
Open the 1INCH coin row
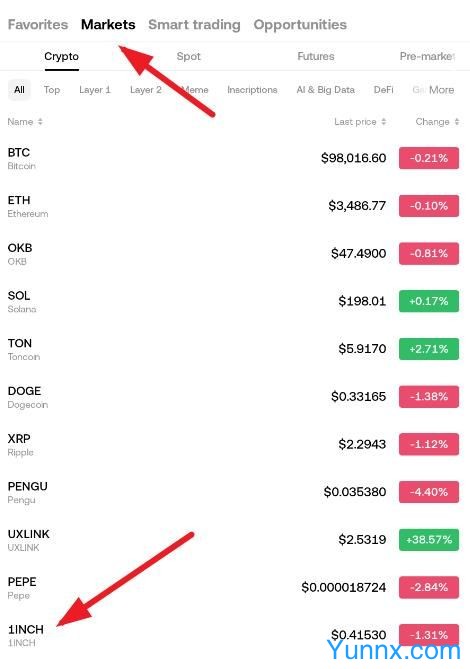tap(233, 635)
